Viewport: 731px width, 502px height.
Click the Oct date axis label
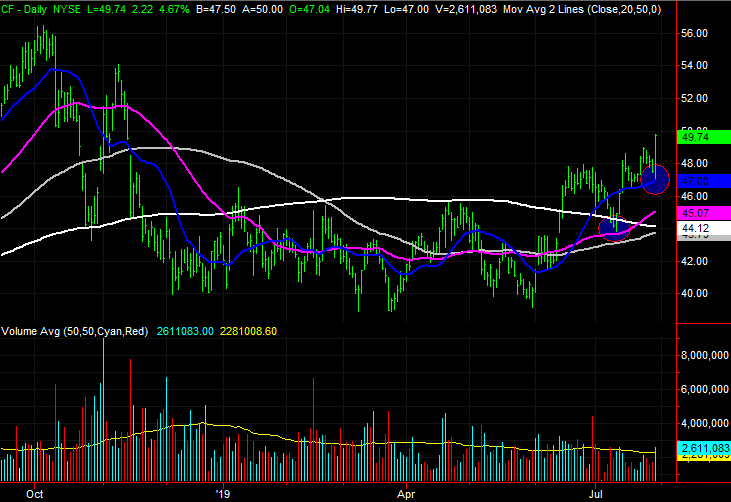click(x=34, y=494)
